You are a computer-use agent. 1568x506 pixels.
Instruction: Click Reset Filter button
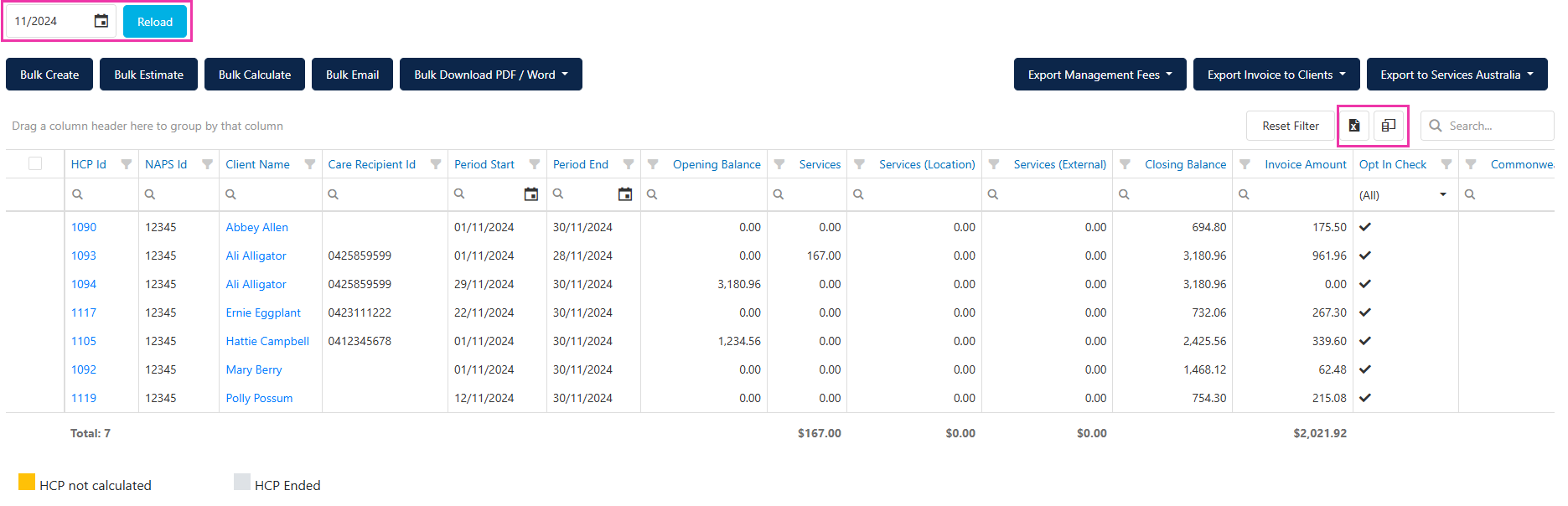pos(1291,126)
